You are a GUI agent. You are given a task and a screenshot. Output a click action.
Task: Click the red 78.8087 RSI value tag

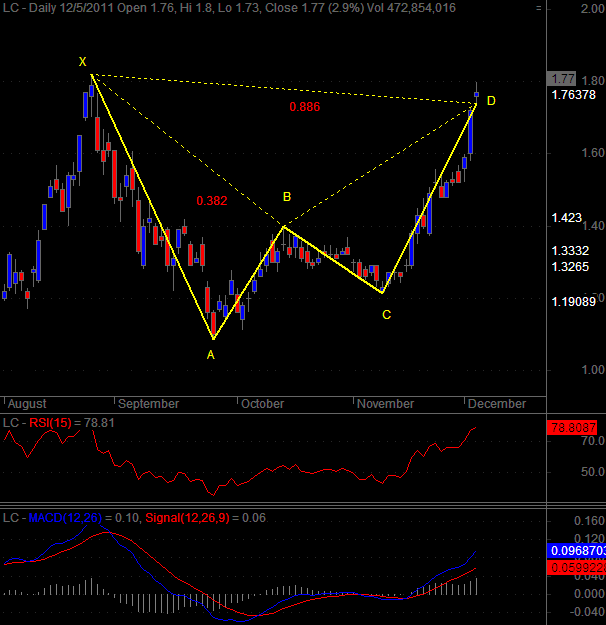(x=572, y=428)
